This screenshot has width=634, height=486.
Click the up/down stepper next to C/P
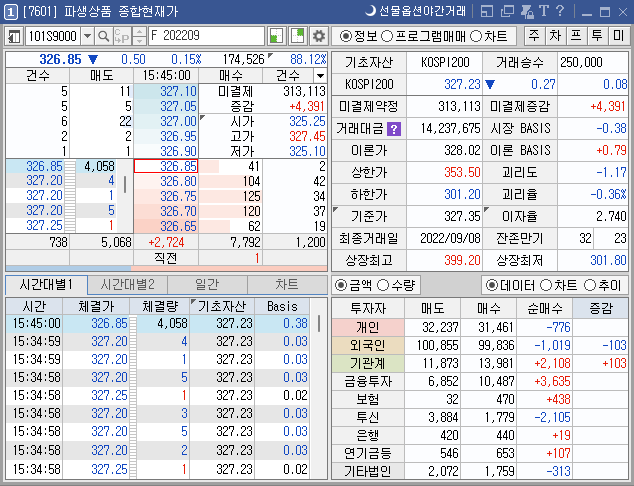coord(139,37)
